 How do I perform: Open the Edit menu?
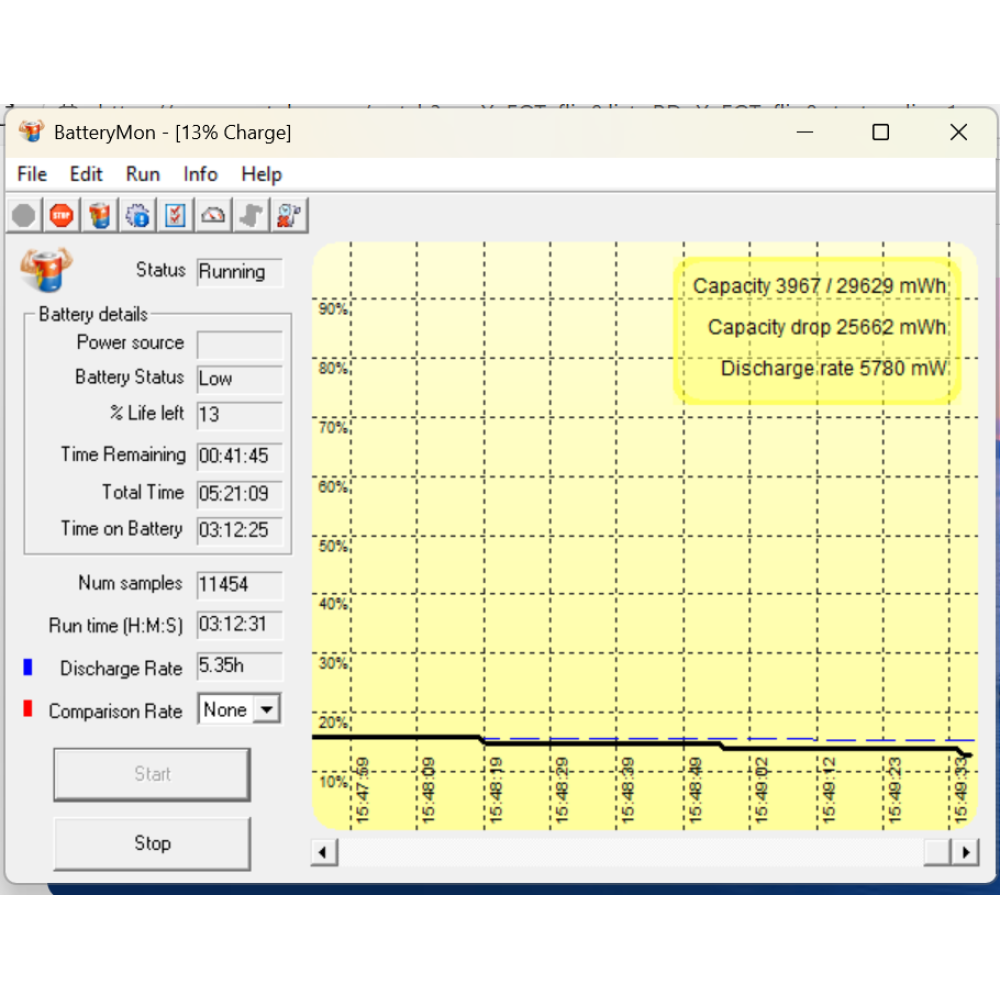[86, 174]
